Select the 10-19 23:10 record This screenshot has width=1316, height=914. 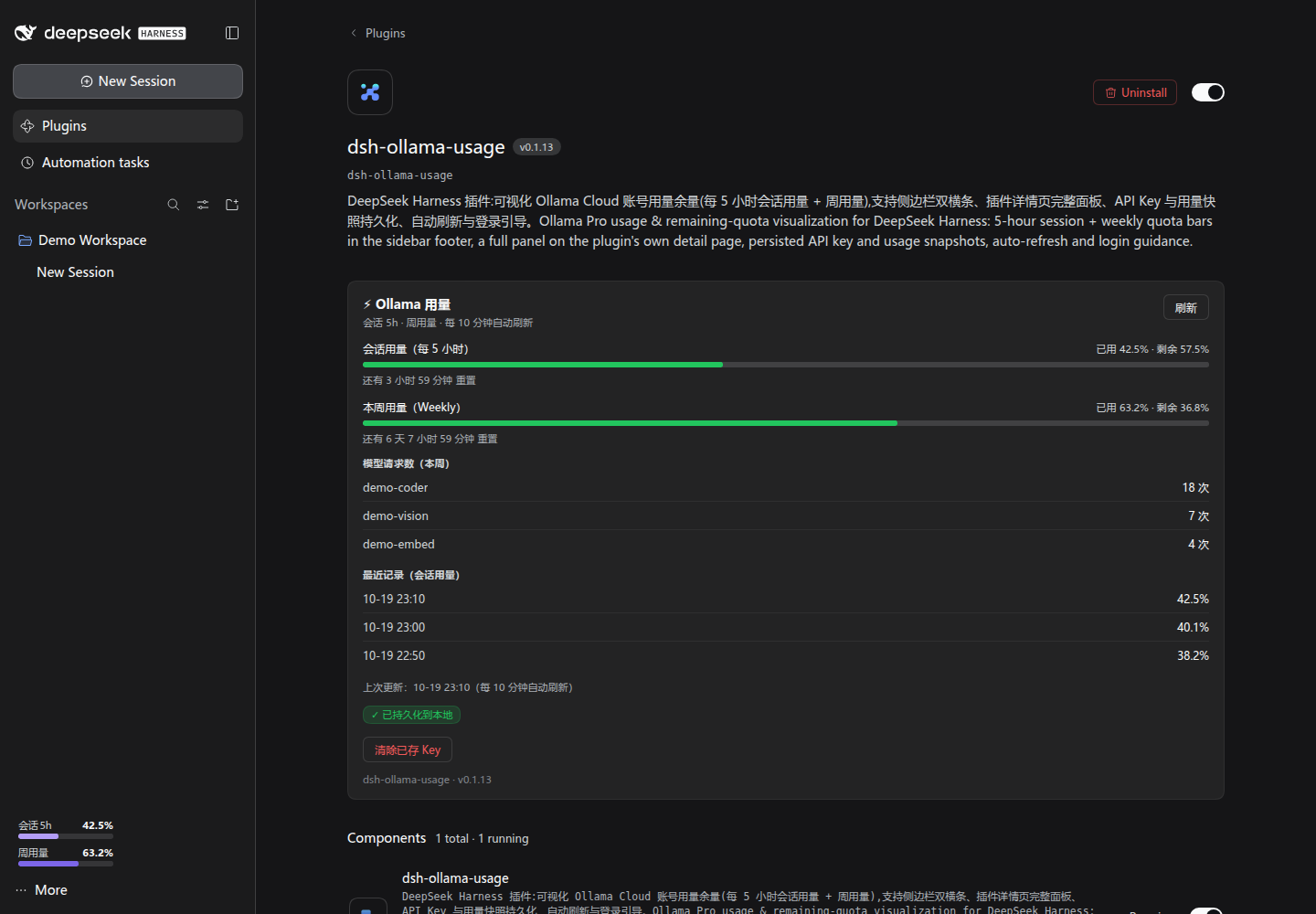tap(786, 600)
